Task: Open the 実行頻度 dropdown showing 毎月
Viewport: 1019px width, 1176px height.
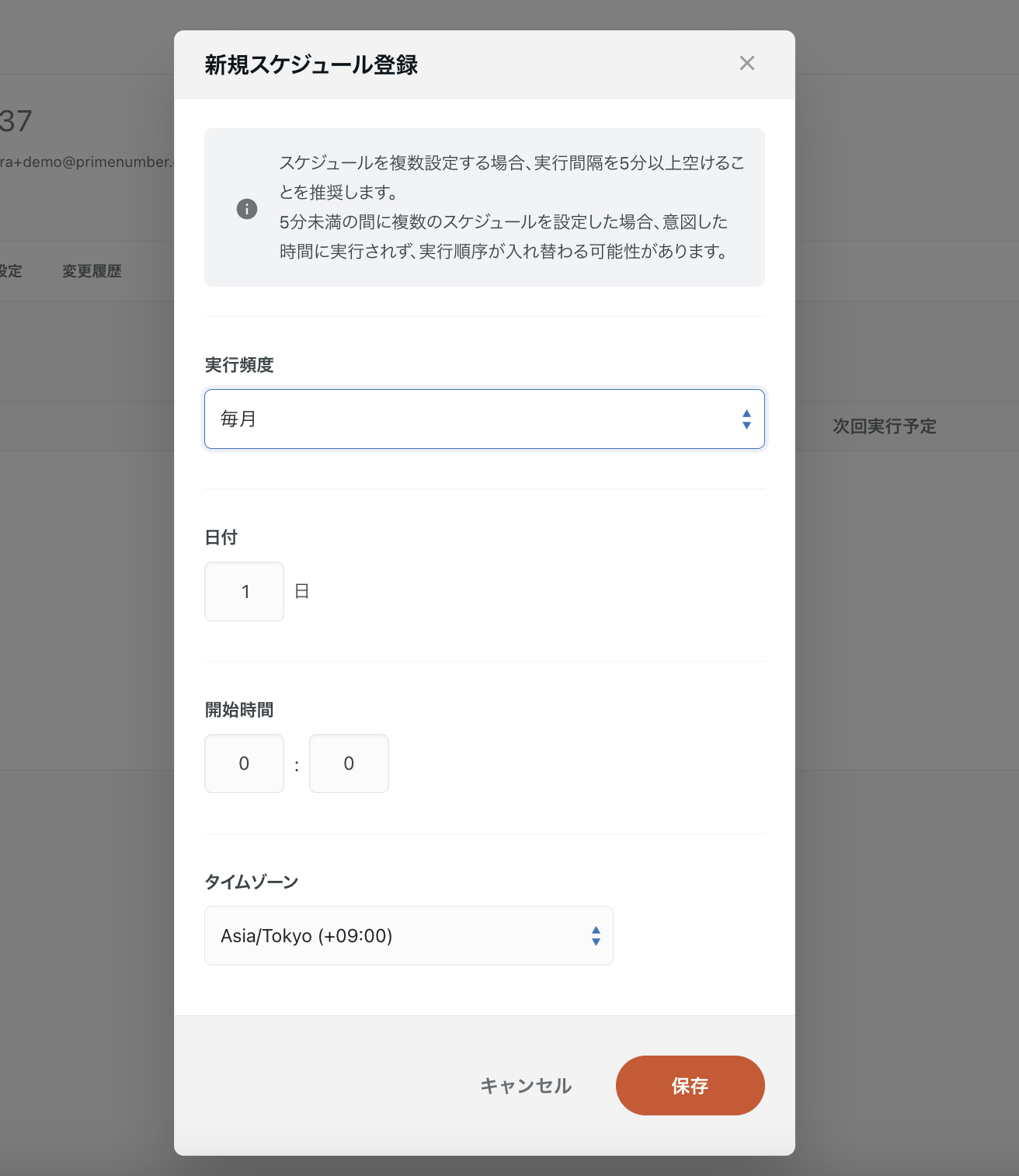Action: 484,419
